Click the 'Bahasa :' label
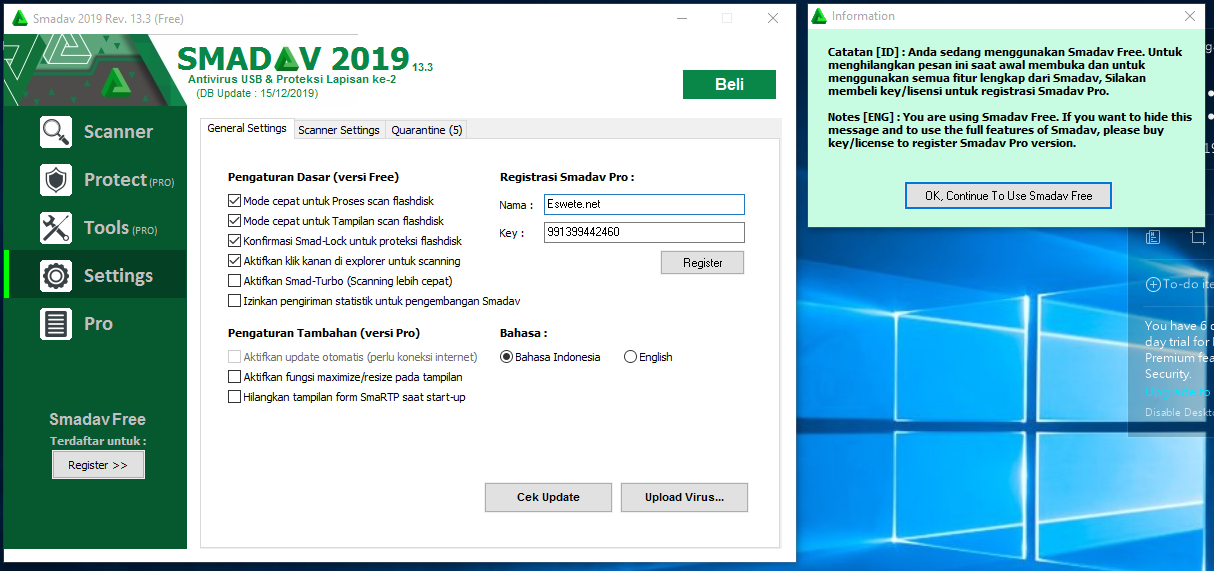 (x=523, y=333)
